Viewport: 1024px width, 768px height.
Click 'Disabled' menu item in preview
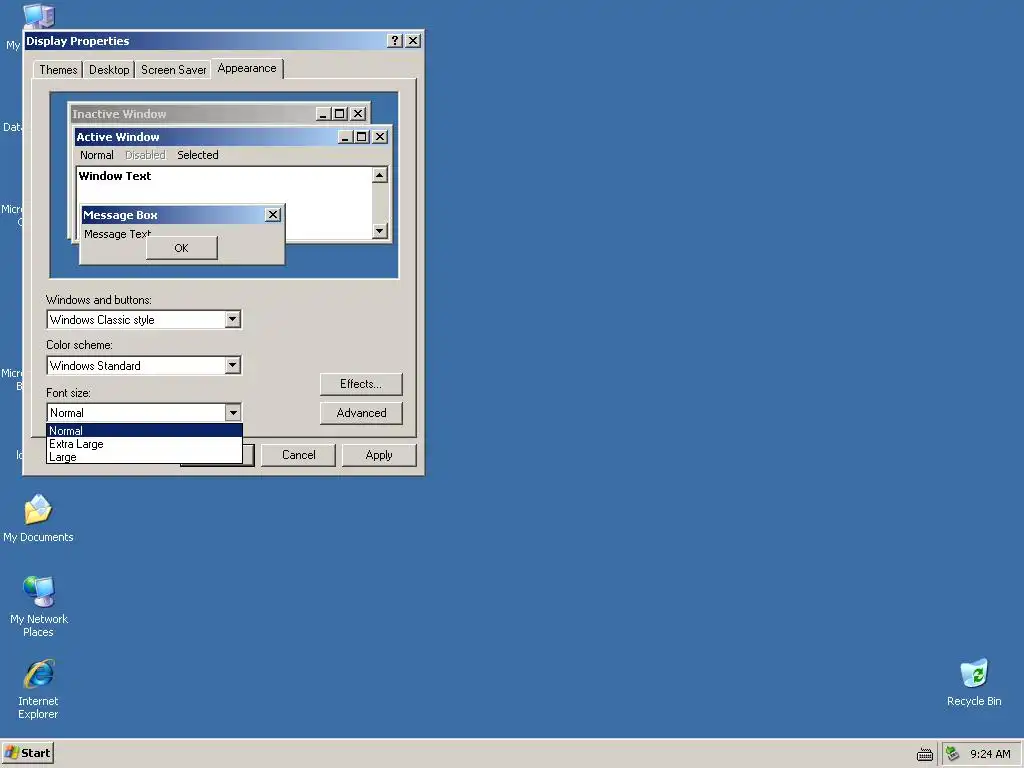145,155
